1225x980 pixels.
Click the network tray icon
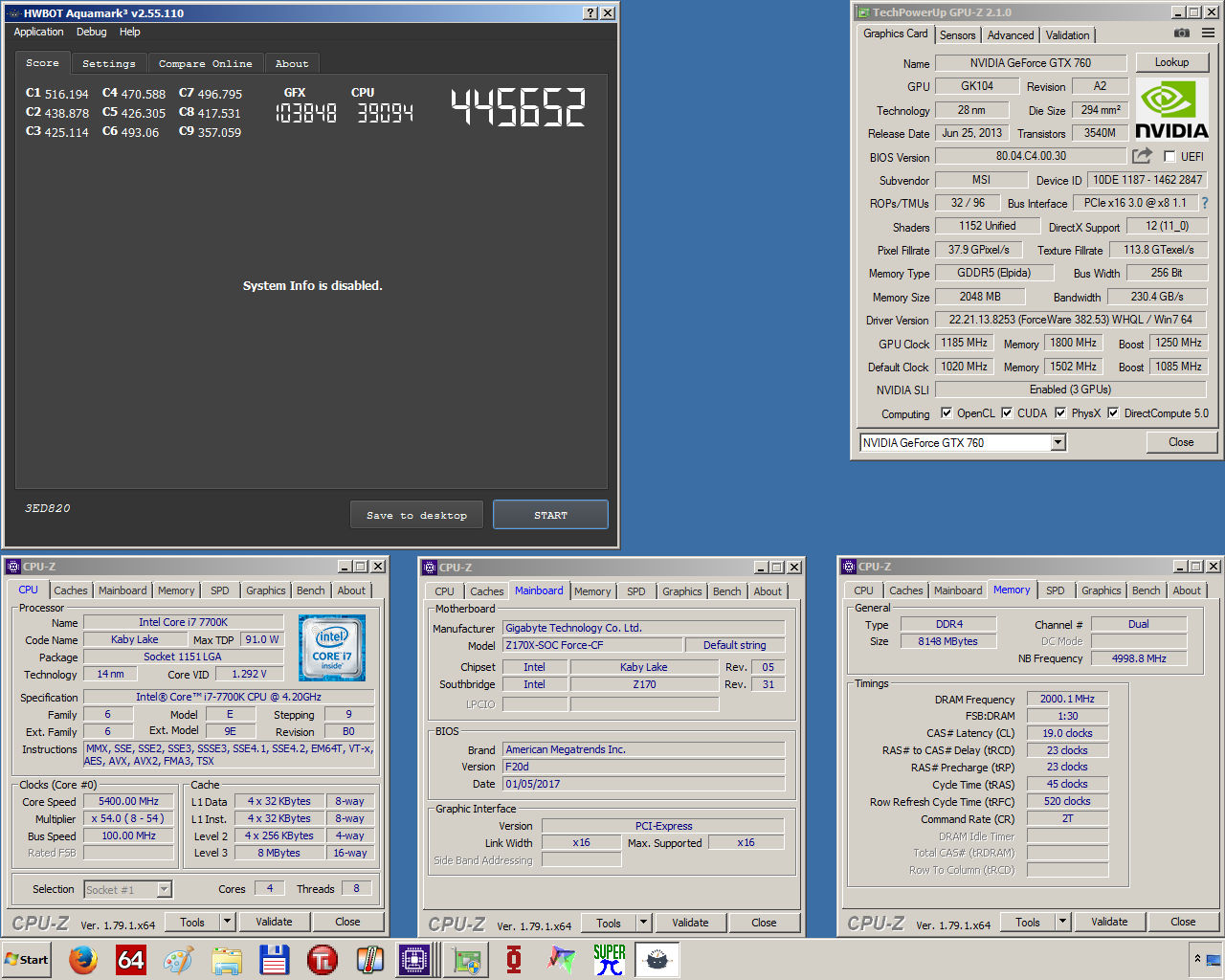click(1214, 958)
